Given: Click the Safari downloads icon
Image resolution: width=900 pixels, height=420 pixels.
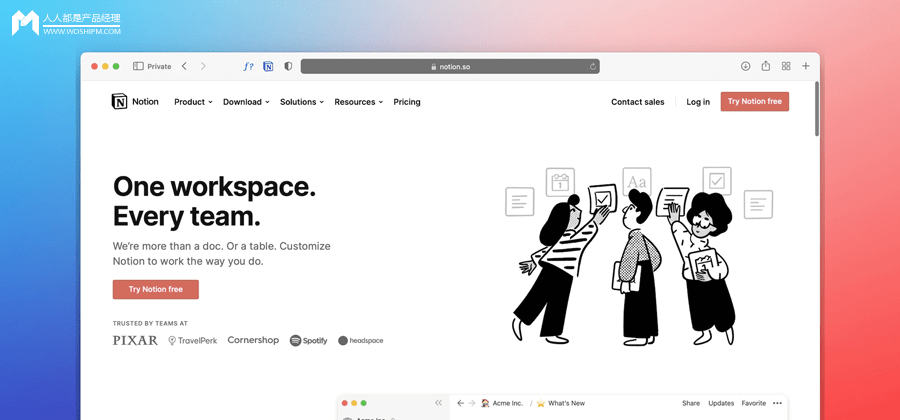Looking at the screenshot, I should click(x=745, y=66).
